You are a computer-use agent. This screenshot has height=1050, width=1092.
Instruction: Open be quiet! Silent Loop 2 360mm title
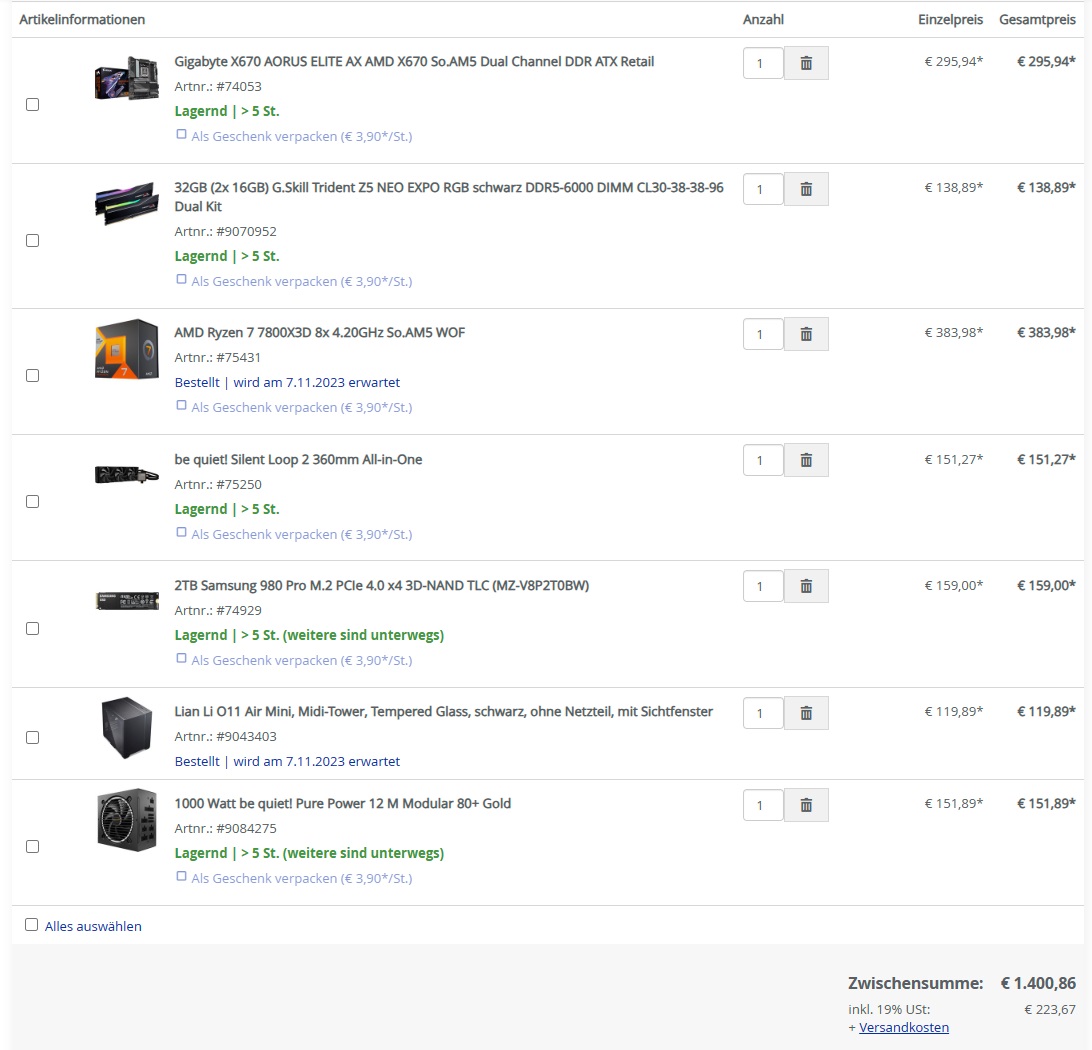(x=298, y=460)
